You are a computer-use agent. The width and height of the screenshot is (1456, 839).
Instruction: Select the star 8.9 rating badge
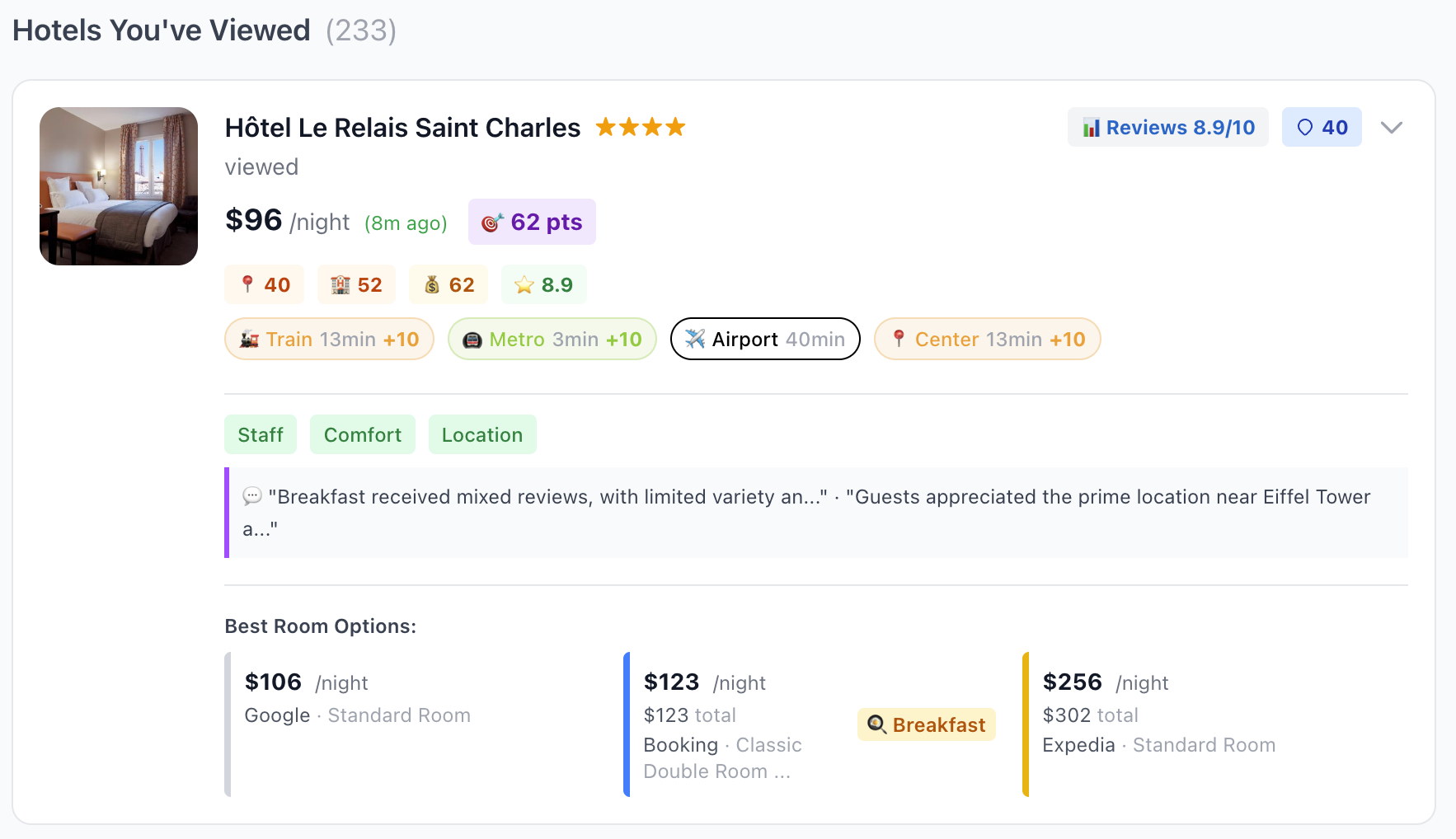point(543,284)
